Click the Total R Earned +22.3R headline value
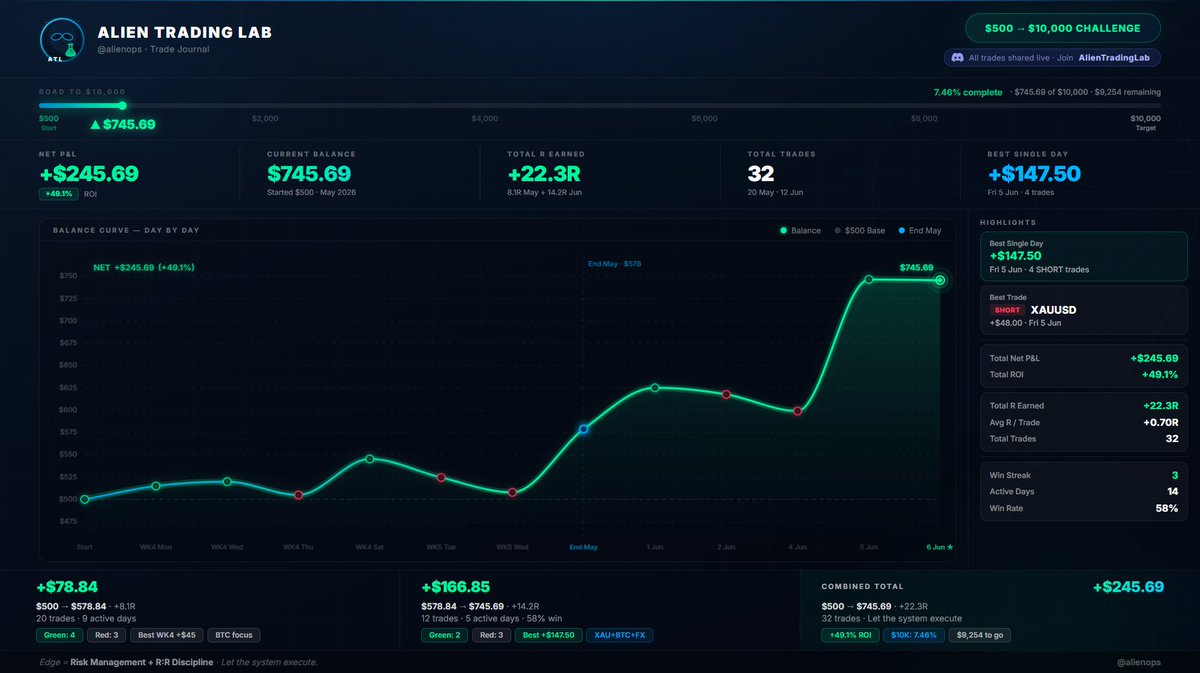Image resolution: width=1200 pixels, height=673 pixels. pos(546,173)
